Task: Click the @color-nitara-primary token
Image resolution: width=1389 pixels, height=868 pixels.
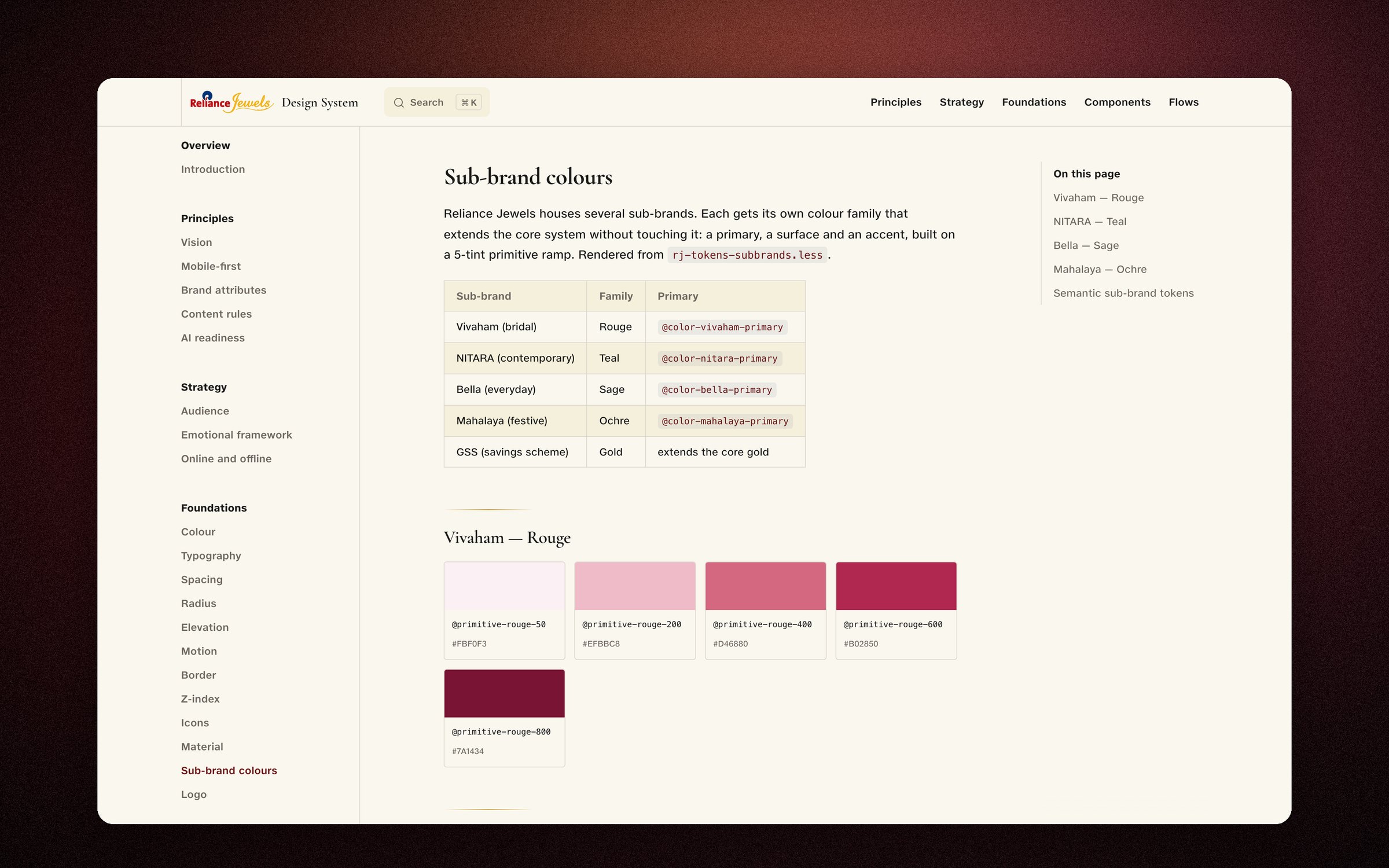Action: tap(719, 358)
